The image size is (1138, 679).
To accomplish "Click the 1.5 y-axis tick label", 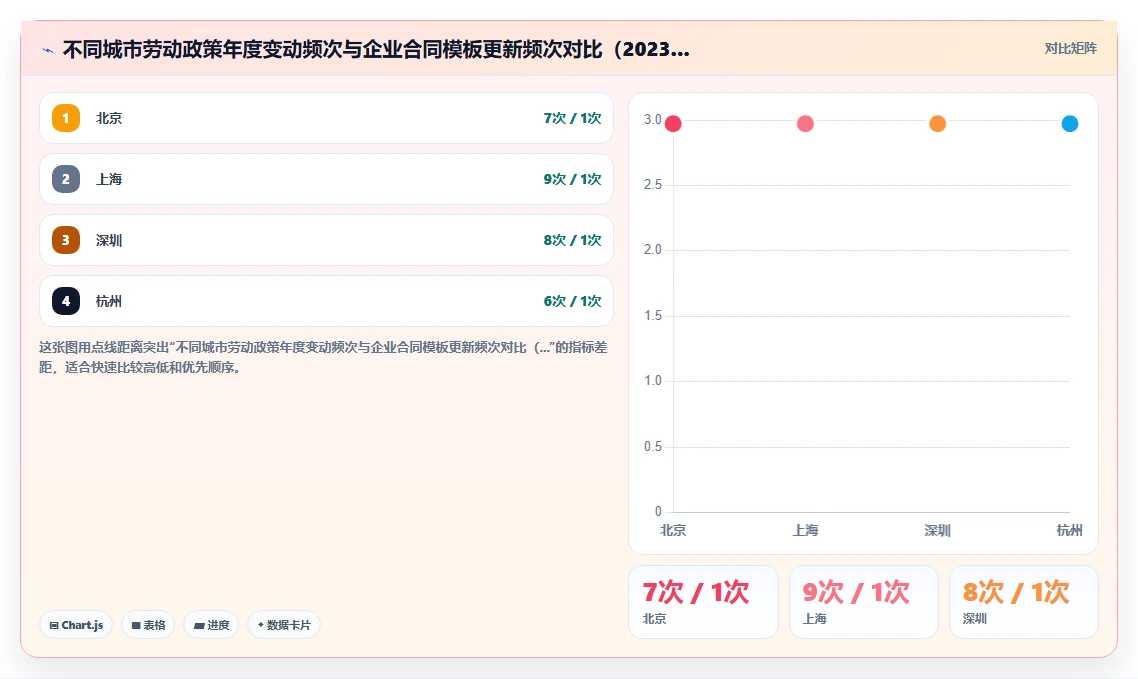I will (652, 316).
